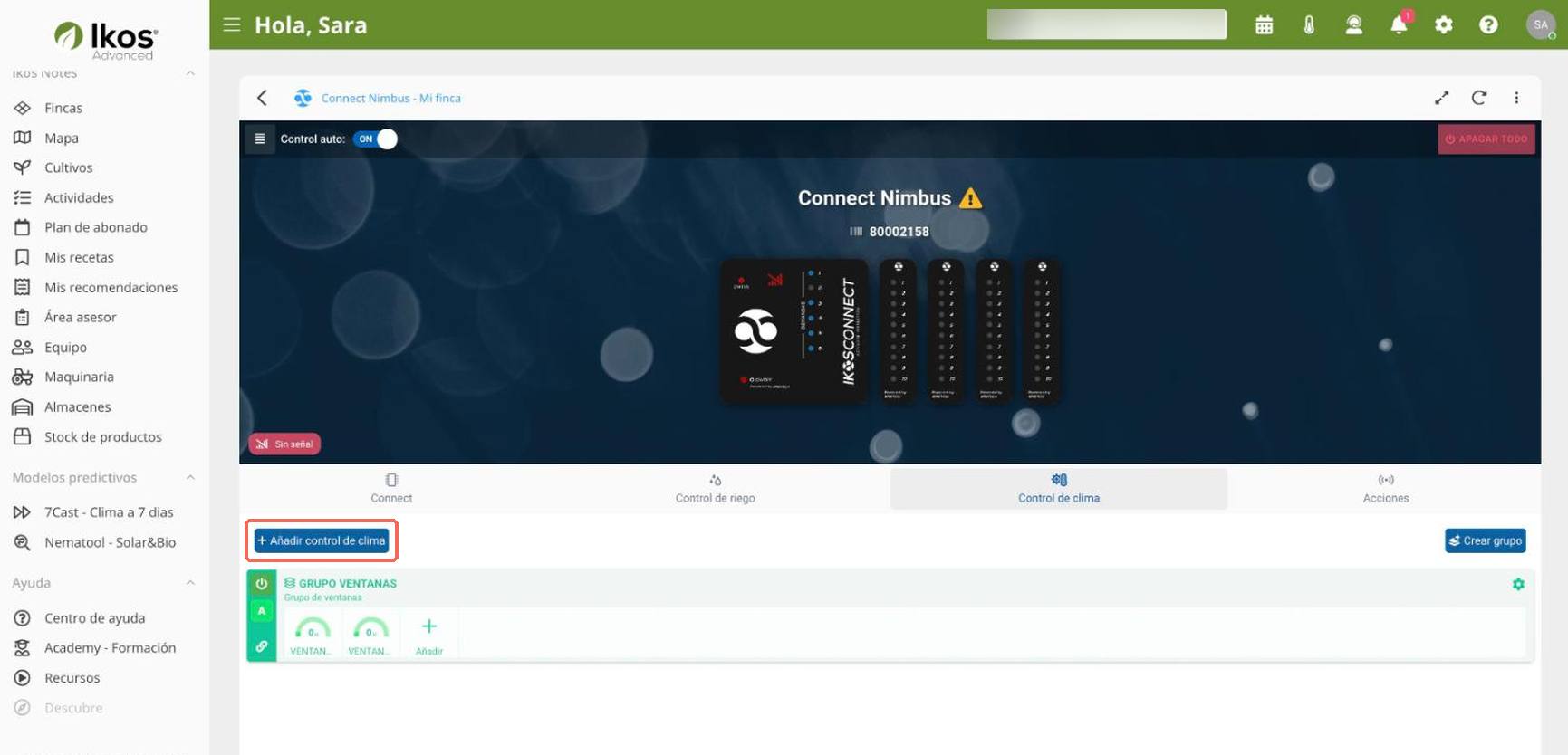The height and width of the screenshot is (755, 1568).
Task: Collapse the Modelos predictivos section
Action: [190, 478]
